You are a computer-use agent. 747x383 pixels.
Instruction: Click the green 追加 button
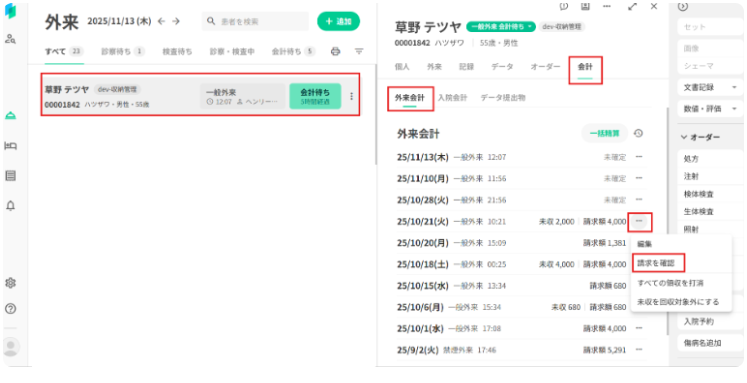point(338,21)
